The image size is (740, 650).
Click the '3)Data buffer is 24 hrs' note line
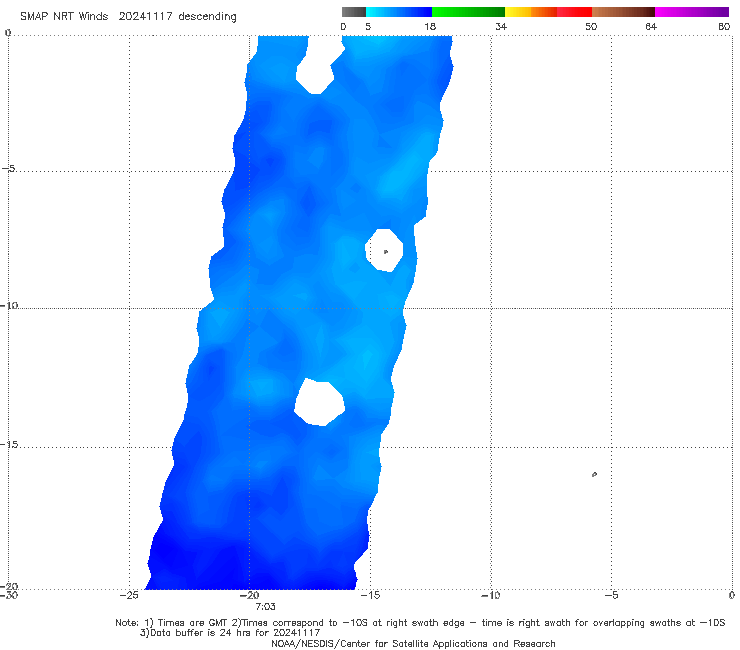click(230, 633)
